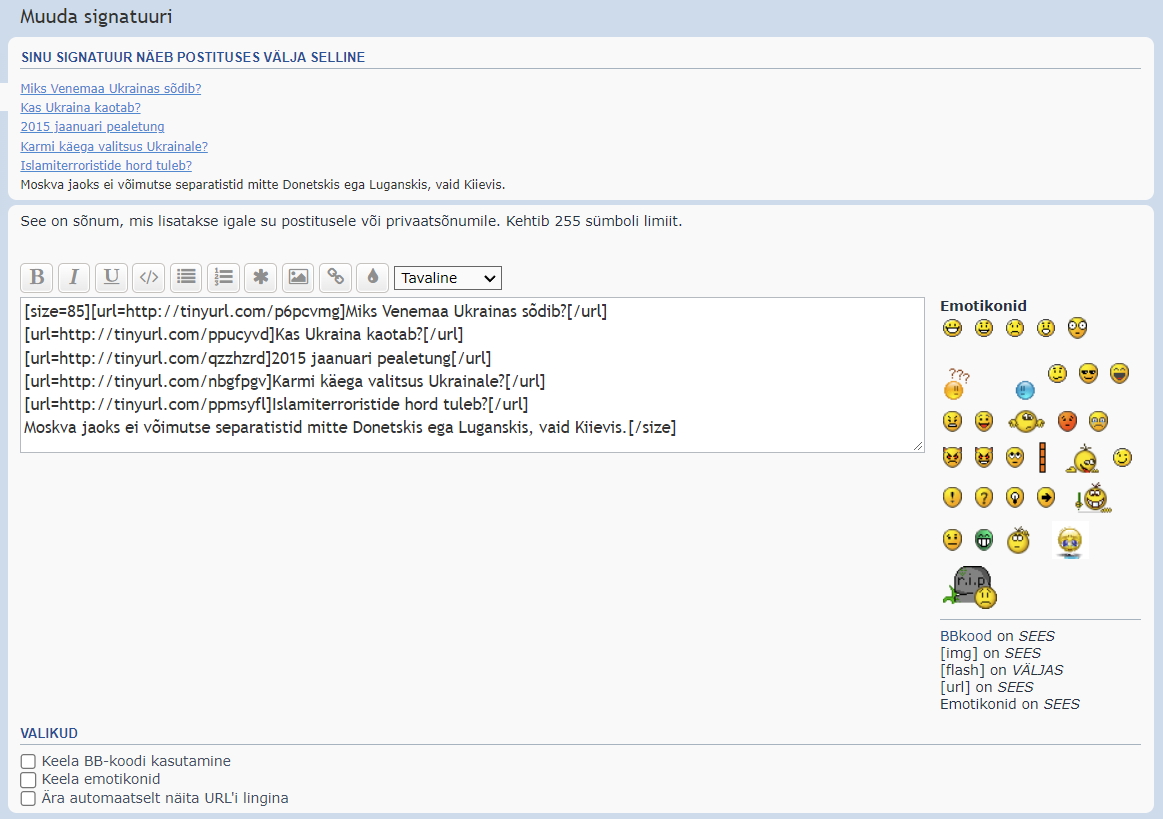This screenshot has width=1163, height=819.
Task: Enable 'Keela BB-koodi kasutamine' checkbox
Action: pyautogui.click(x=28, y=762)
